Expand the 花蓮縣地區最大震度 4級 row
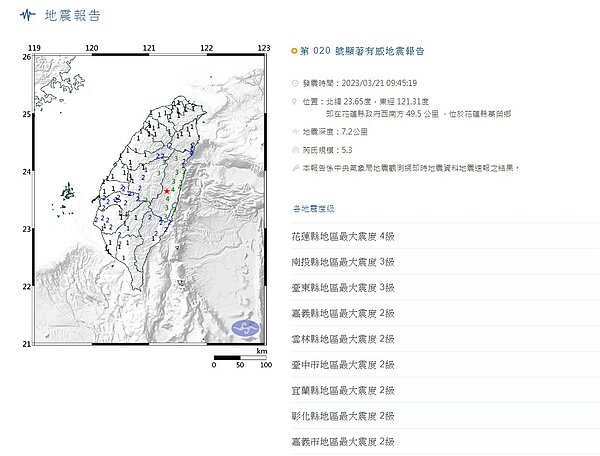The height and width of the screenshot is (456, 600). pos(445,236)
